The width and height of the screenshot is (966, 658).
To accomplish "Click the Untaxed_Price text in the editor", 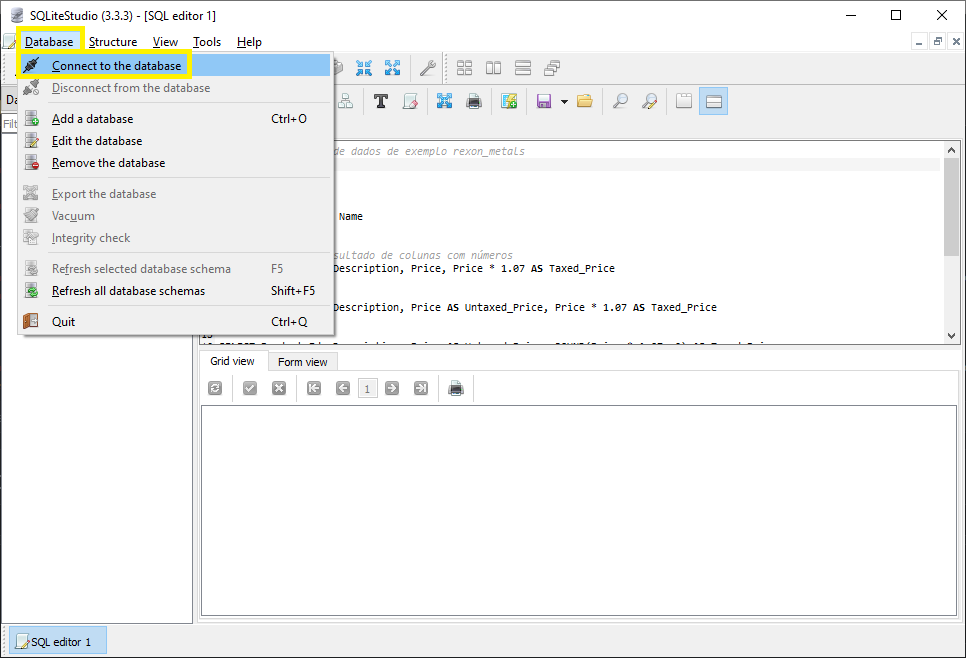I will click(x=503, y=307).
